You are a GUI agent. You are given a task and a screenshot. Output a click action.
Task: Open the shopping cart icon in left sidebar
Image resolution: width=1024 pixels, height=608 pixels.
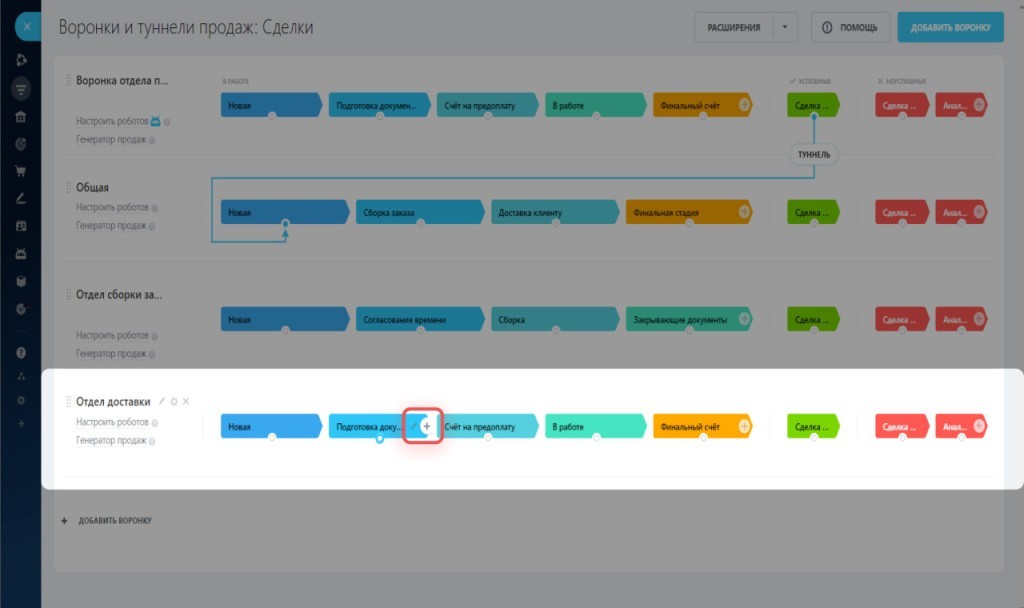tap(21, 171)
